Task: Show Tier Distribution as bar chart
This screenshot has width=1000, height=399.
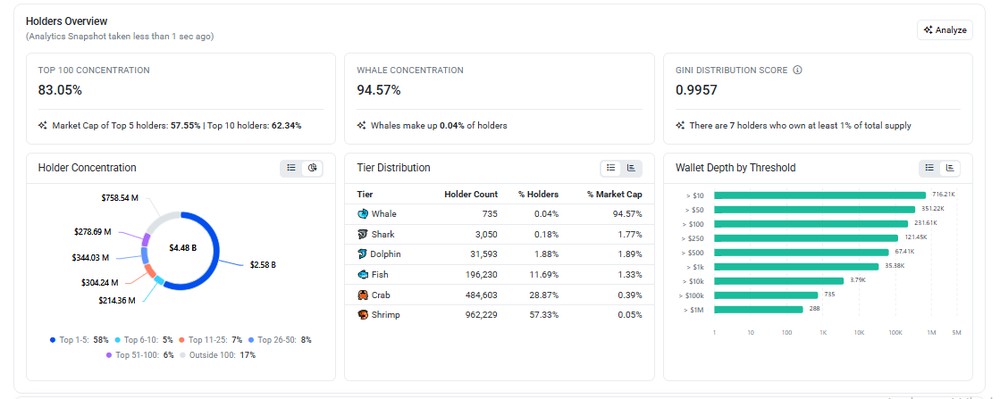Action: pyautogui.click(x=631, y=168)
